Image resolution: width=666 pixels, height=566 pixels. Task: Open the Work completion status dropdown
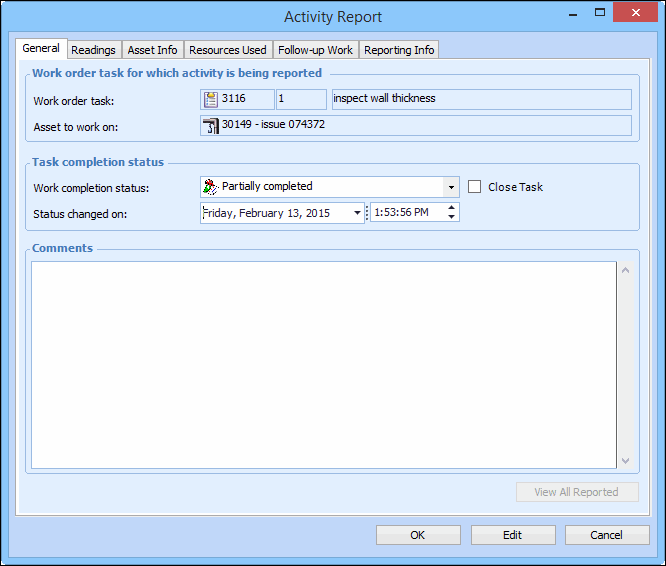click(x=451, y=187)
